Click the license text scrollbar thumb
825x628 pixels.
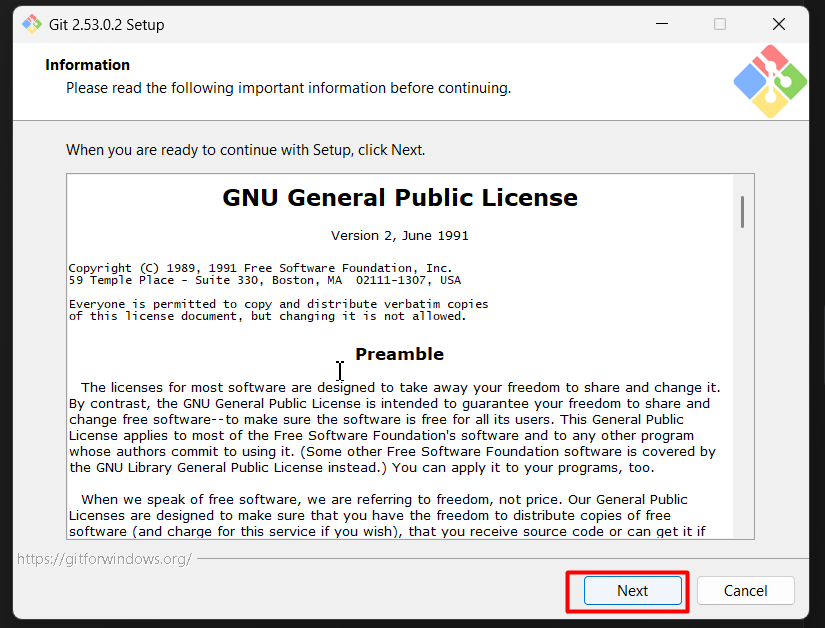click(x=742, y=212)
